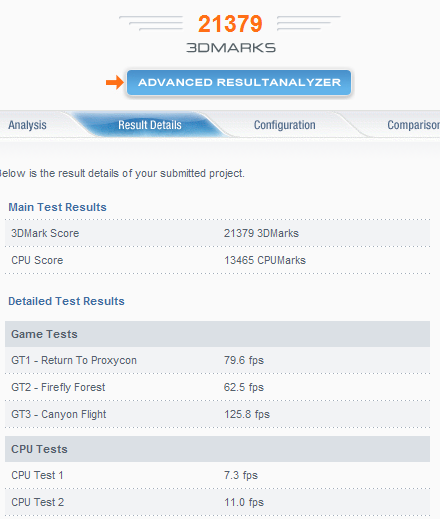Select the Detailed Test Results heading
Screen dimensions: 440x519
pos(66,301)
